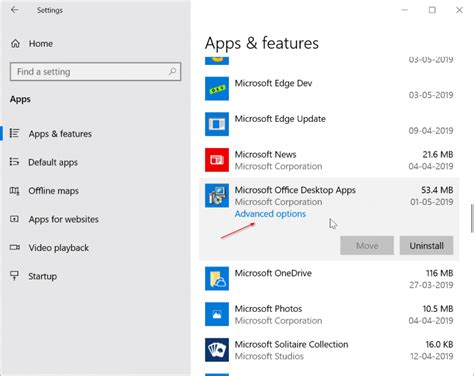This screenshot has height=376, width=474.
Task: Click the Apps & features sidebar icon
Action: point(14,133)
